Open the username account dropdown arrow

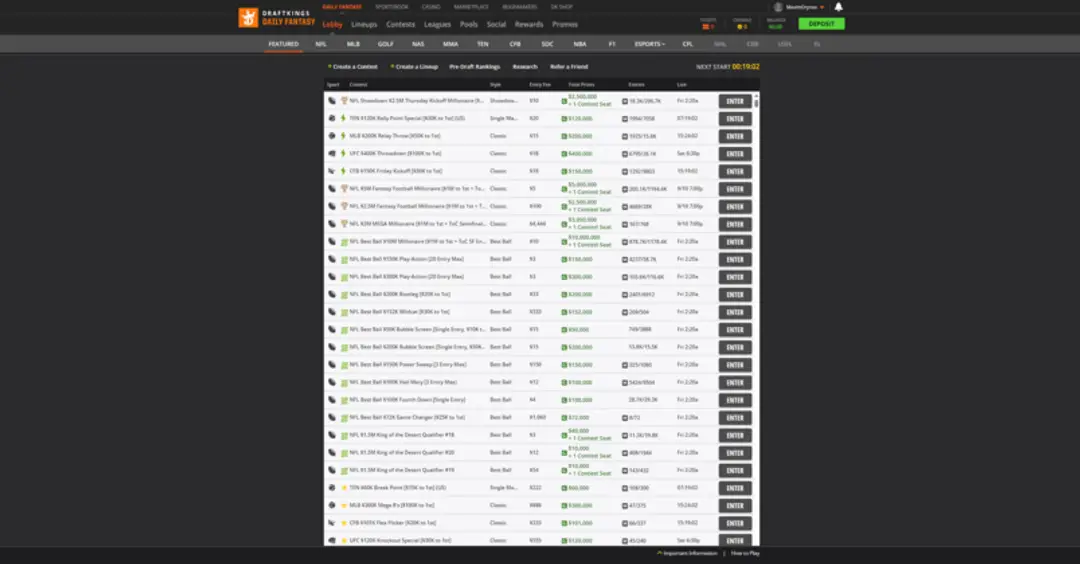[x=822, y=8]
